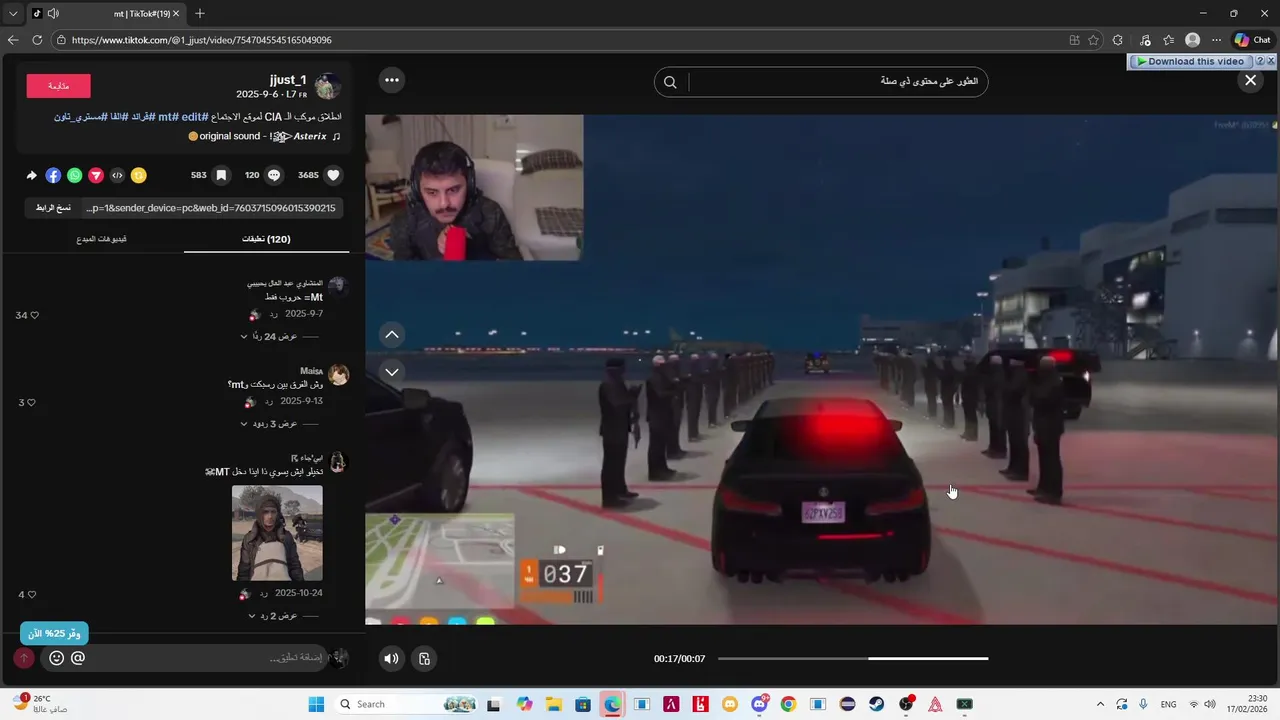Open Copilot Chat in Edge
The height and width of the screenshot is (720, 1280).
pyautogui.click(x=1252, y=40)
